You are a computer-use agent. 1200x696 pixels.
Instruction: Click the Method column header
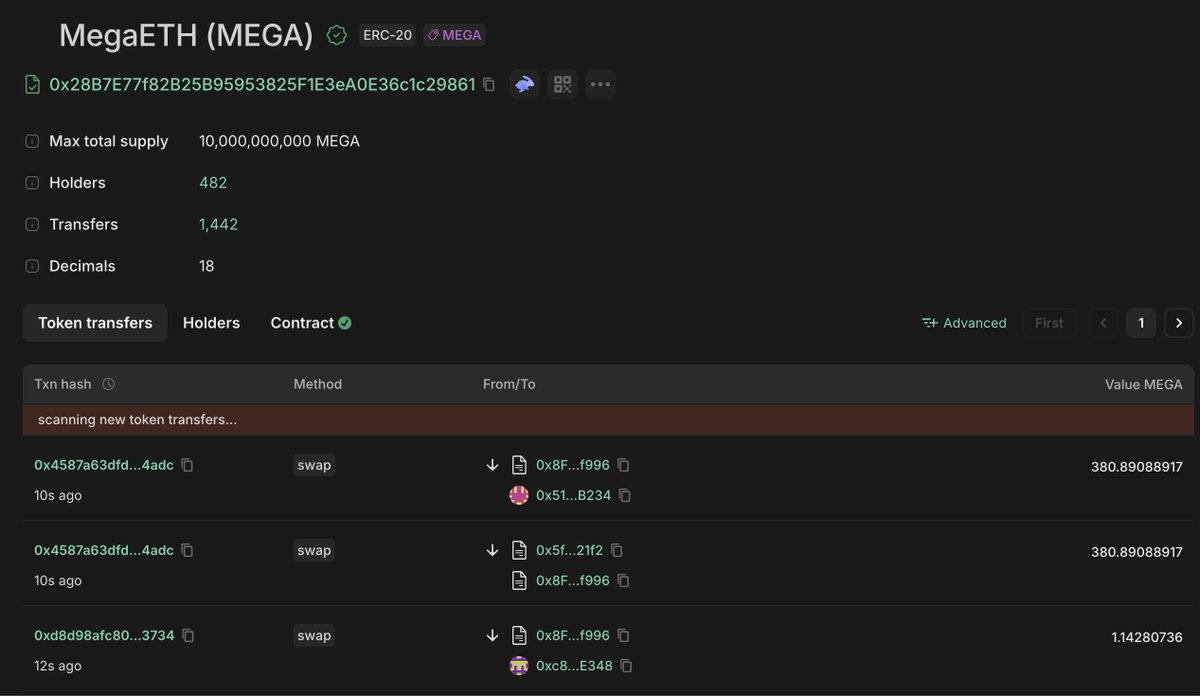317,384
